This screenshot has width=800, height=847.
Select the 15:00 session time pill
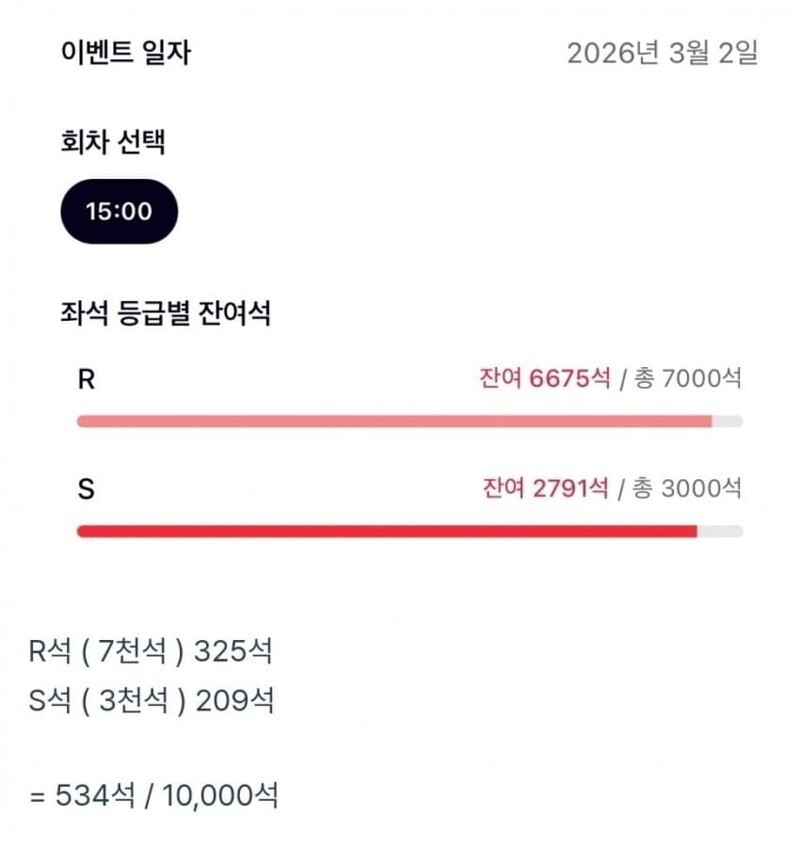(x=119, y=211)
